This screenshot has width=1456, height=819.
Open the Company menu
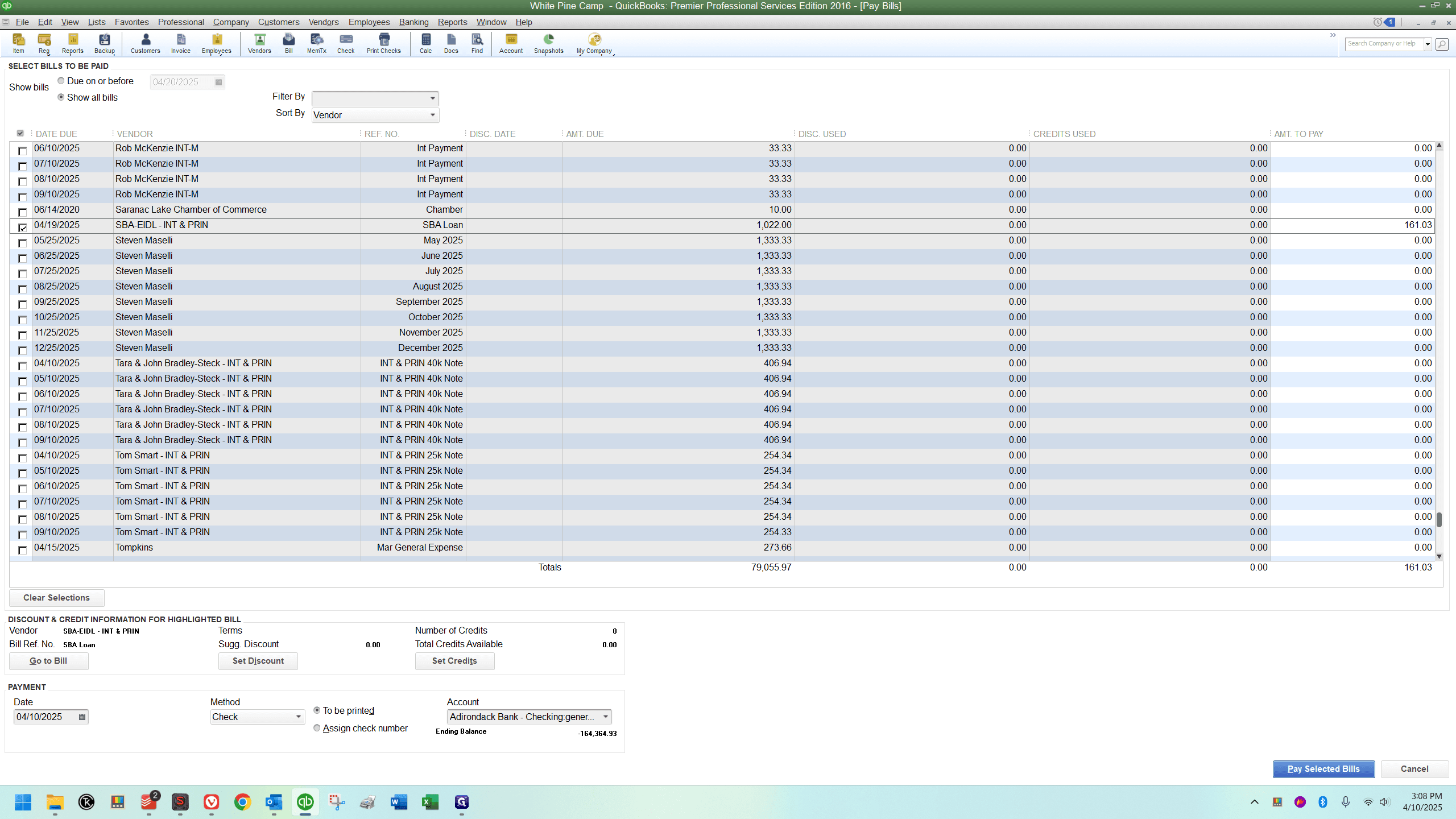point(231,22)
